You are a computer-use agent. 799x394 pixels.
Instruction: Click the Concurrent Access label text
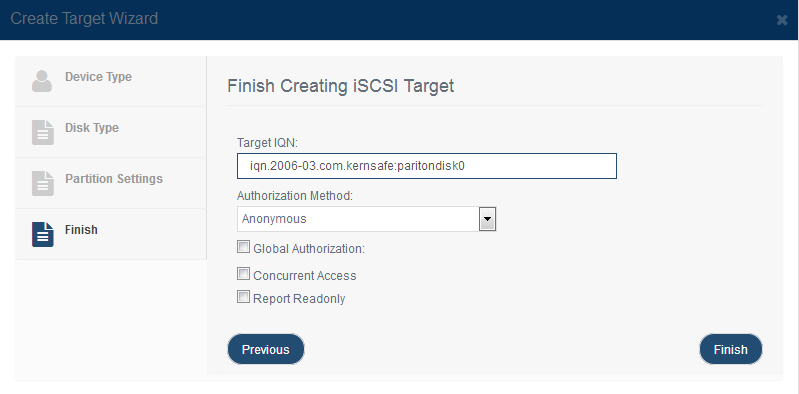pyautogui.click(x=305, y=276)
